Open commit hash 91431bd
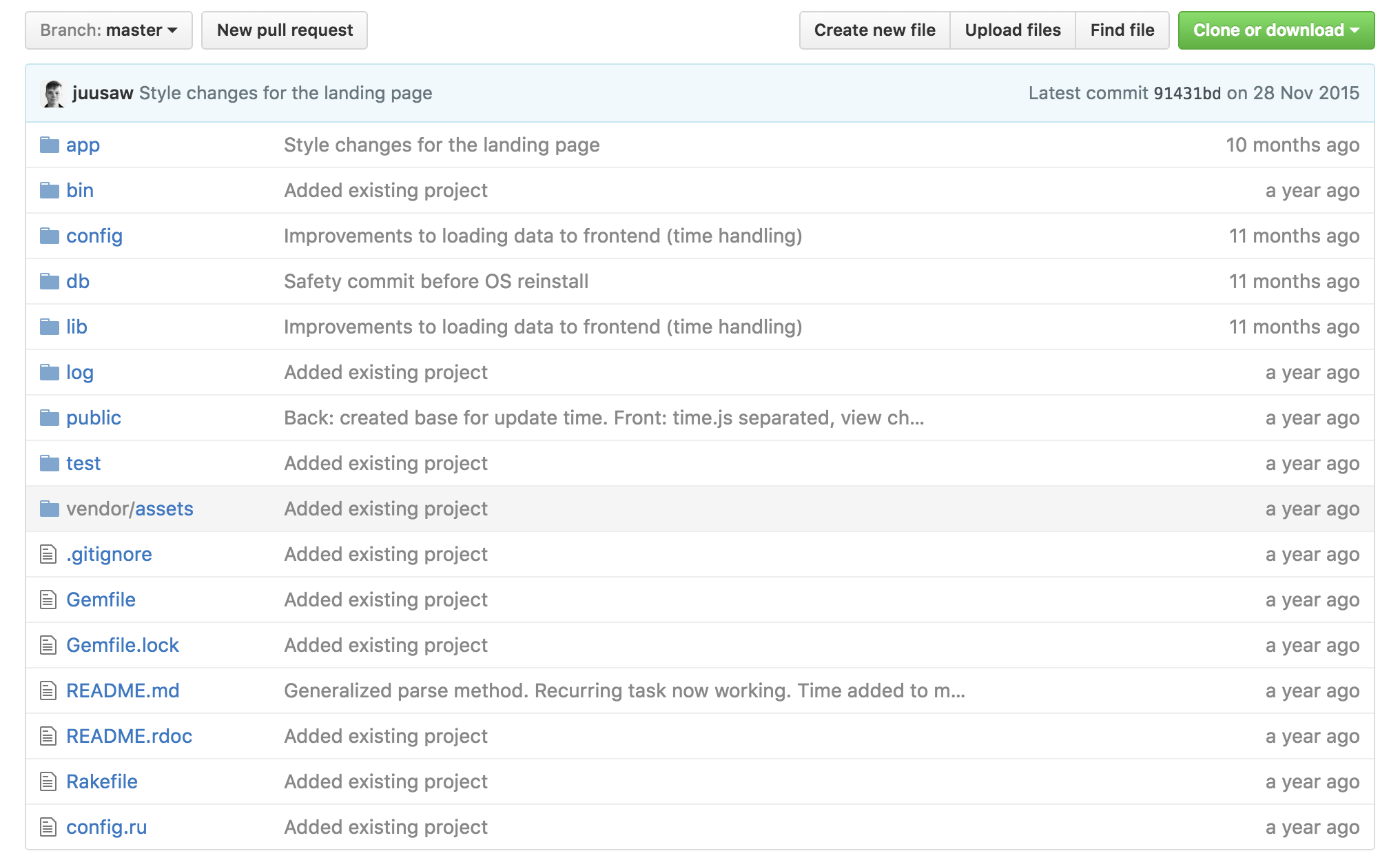Screen dimensions: 1400x860 pos(1187,93)
